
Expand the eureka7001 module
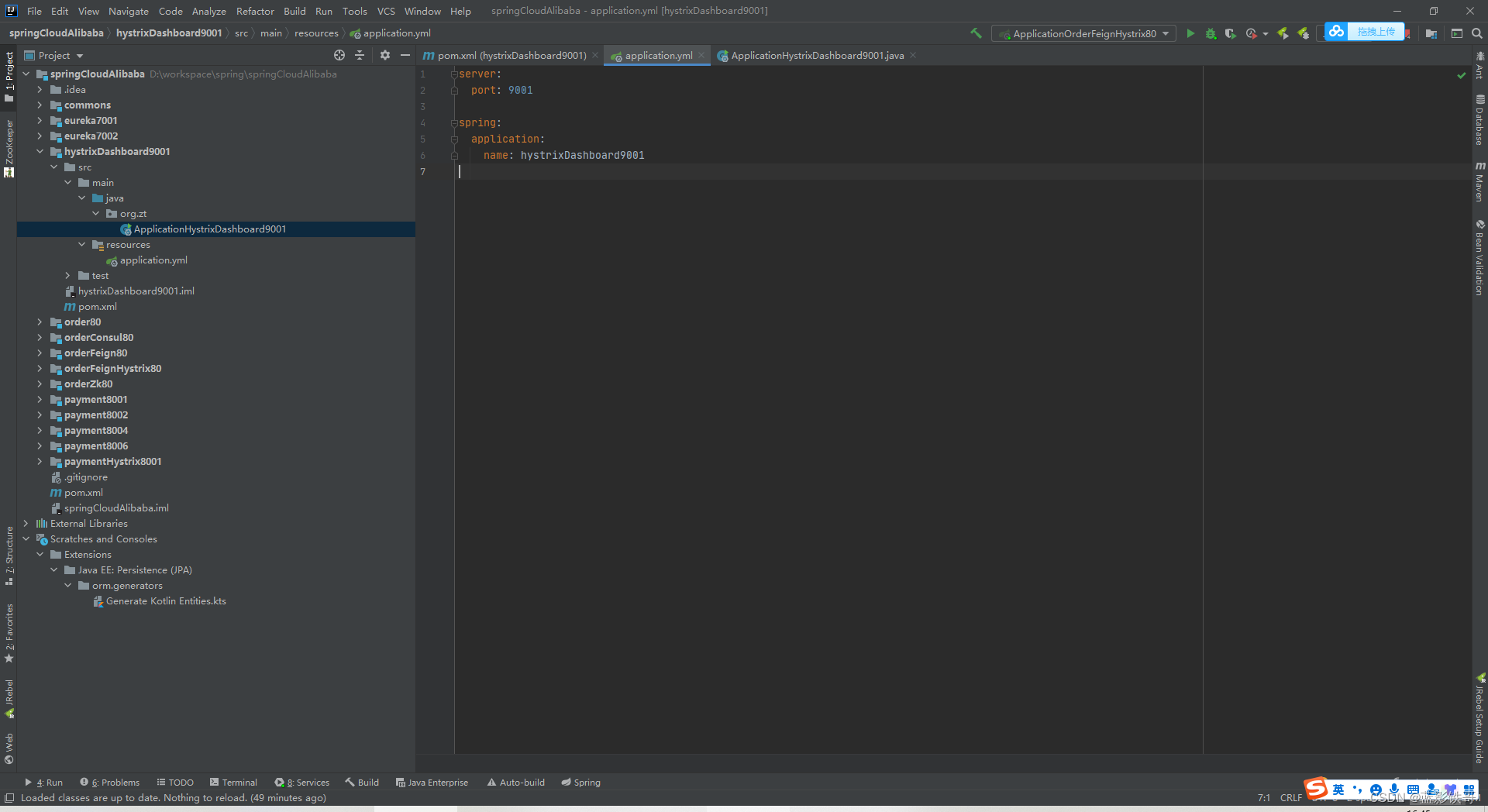pyautogui.click(x=40, y=121)
